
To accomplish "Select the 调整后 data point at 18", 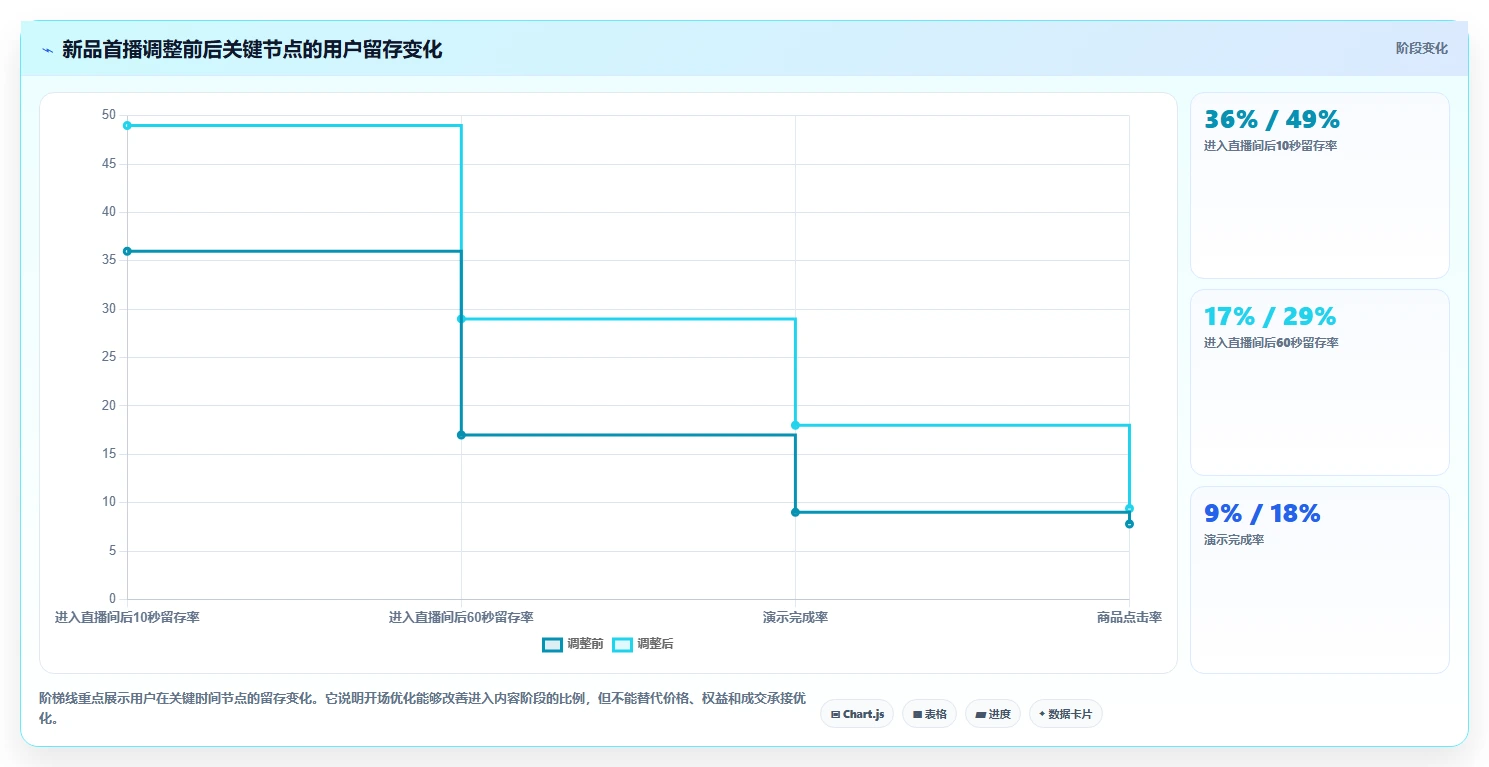I will (795, 425).
